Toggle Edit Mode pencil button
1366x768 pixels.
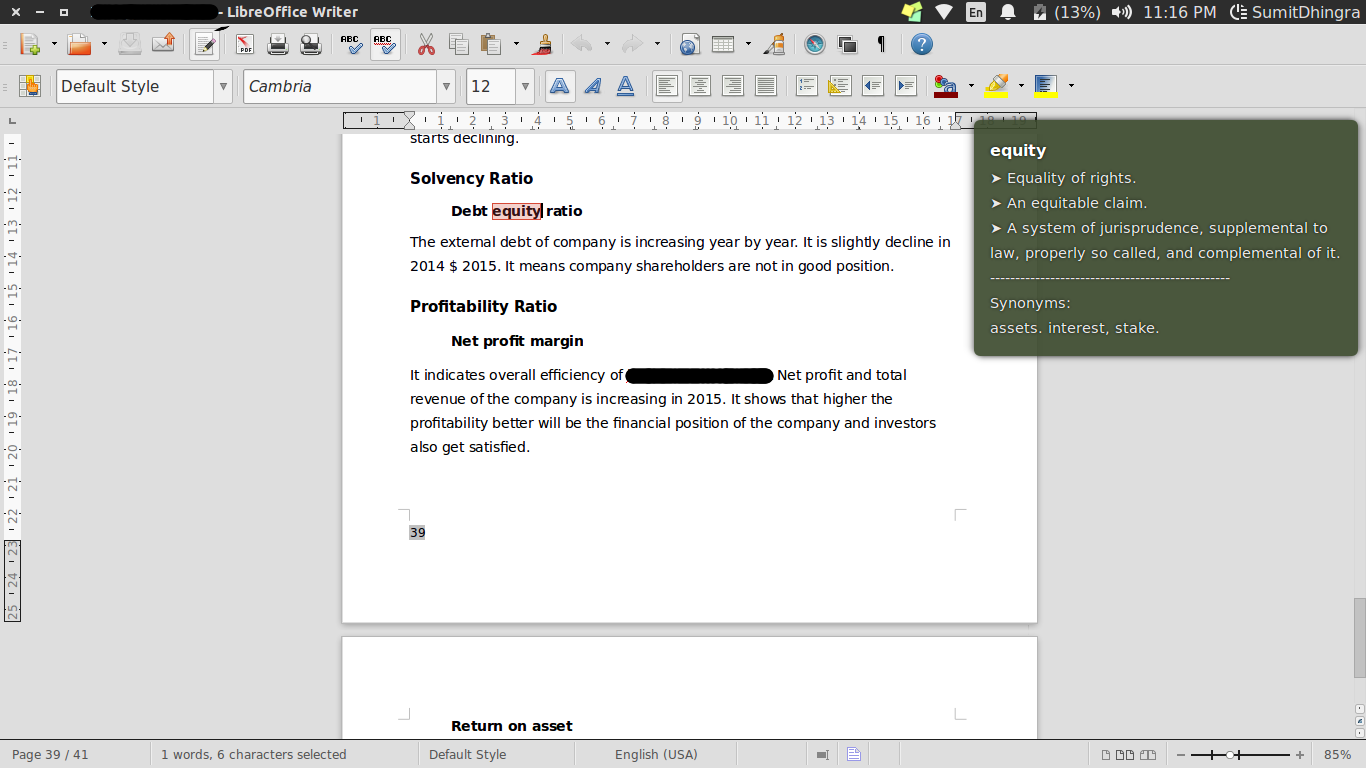206,44
